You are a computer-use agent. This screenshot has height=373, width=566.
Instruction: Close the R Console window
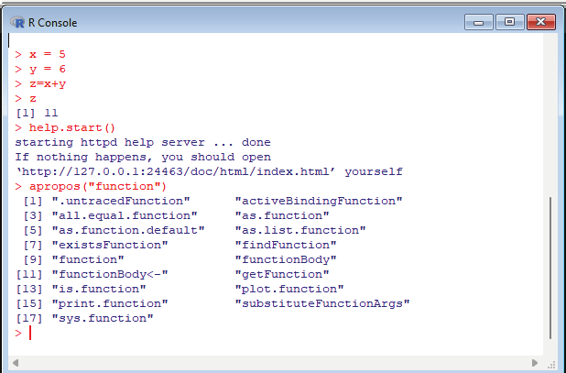click(541, 22)
